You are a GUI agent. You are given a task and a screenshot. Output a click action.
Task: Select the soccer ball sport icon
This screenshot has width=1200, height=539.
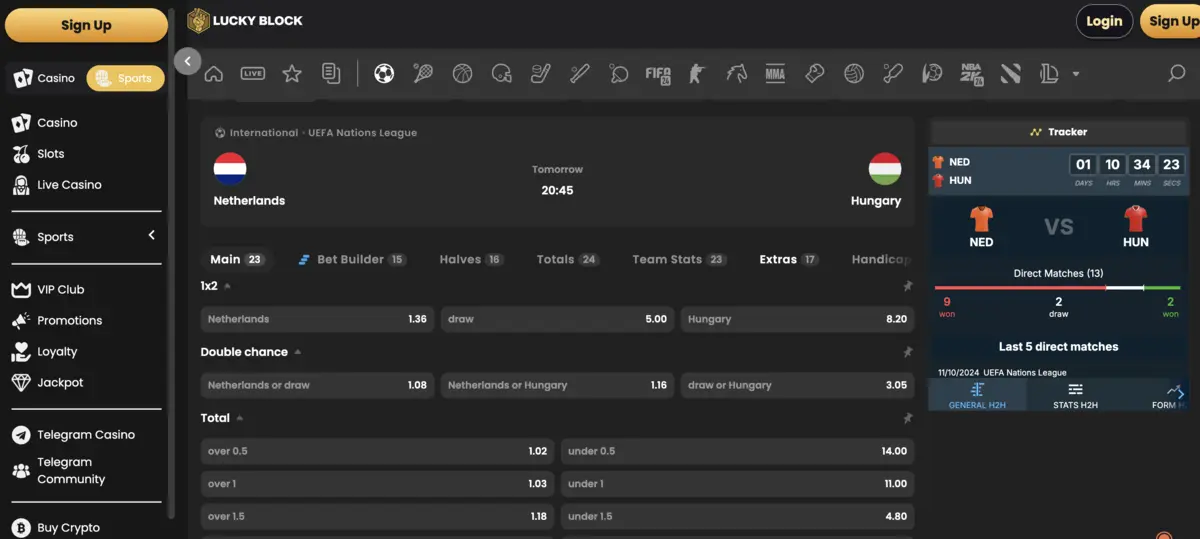pyautogui.click(x=384, y=73)
